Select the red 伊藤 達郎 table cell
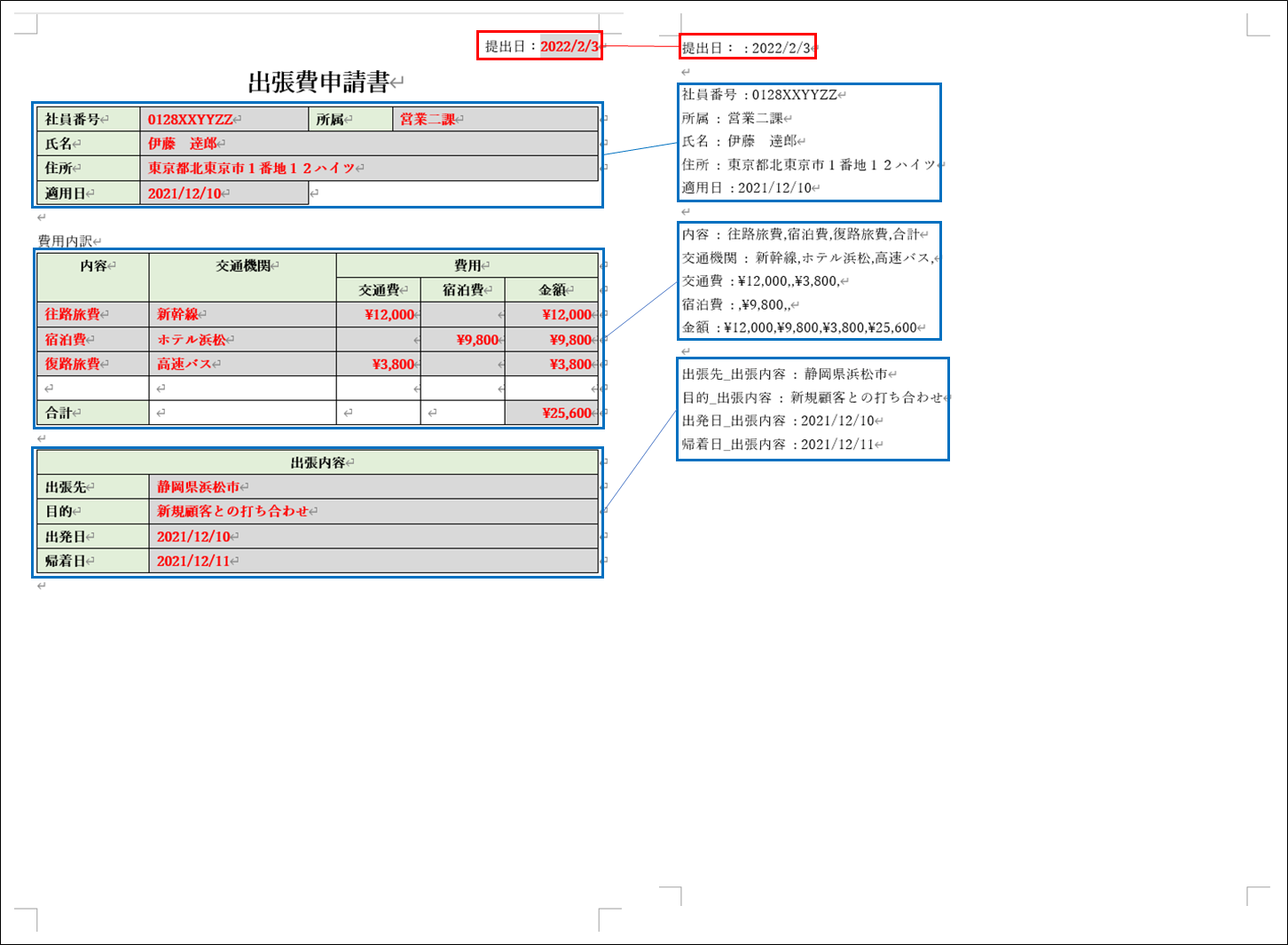 click(369, 144)
